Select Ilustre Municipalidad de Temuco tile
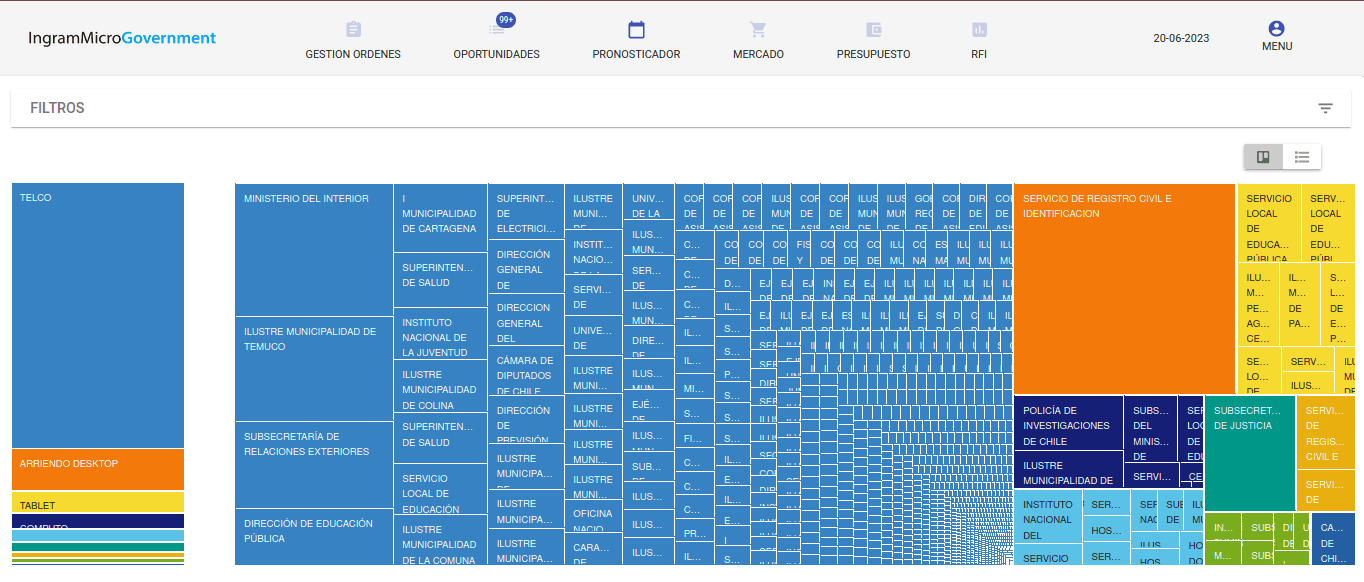The height and width of the screenshot is (582, 1364). point(314,368)
